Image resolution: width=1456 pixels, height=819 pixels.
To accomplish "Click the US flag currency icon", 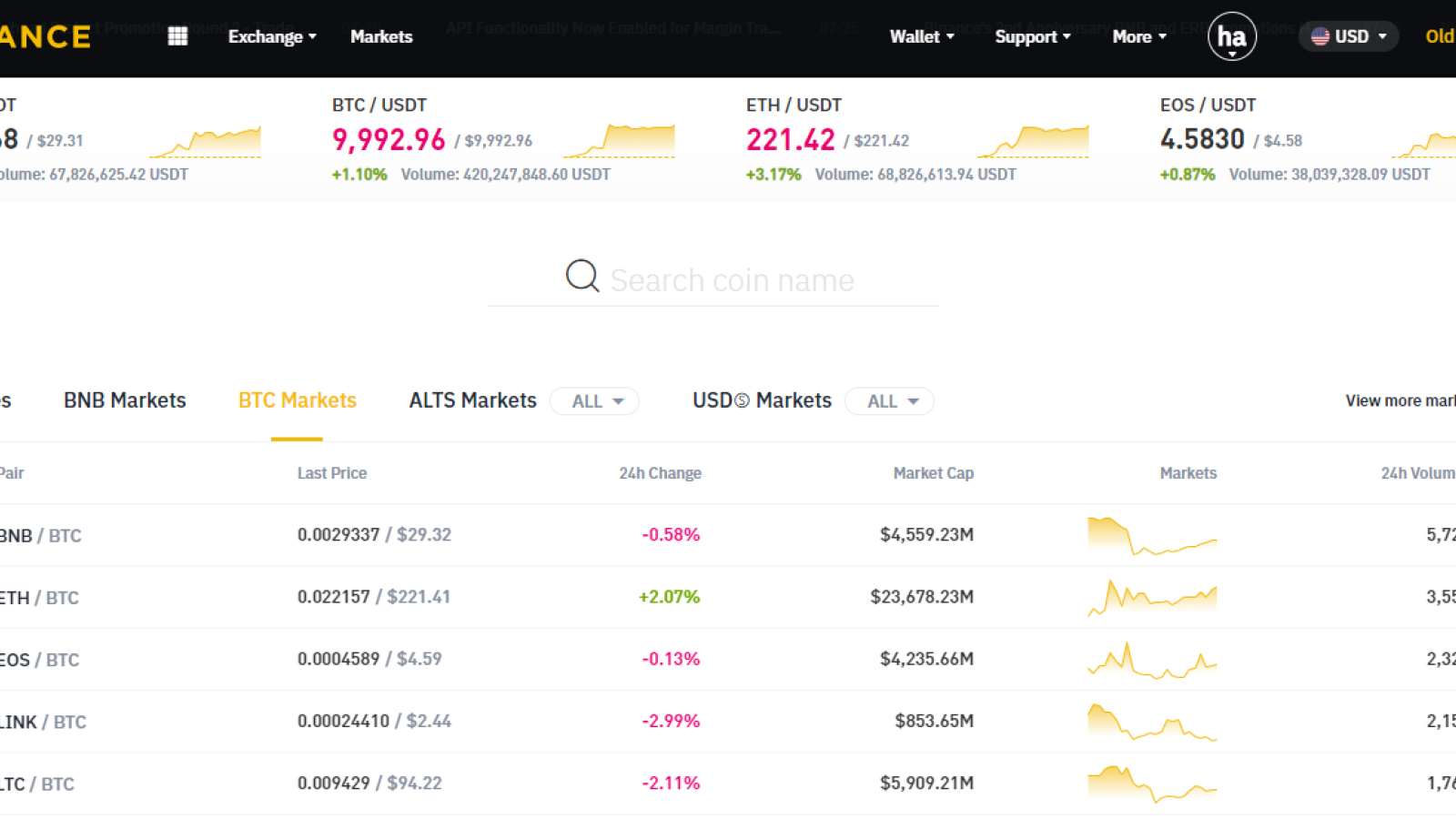I will [1319, 36].
